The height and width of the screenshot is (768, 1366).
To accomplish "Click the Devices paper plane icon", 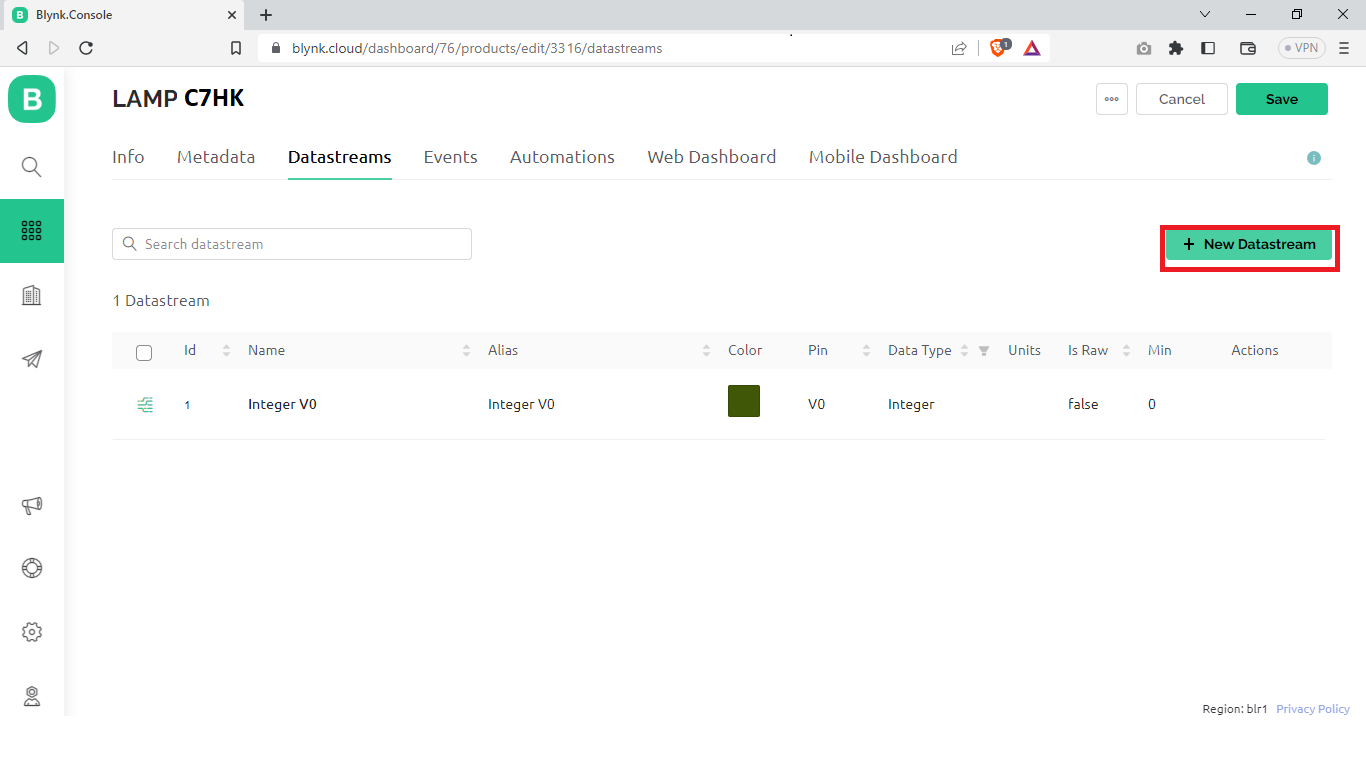I will pos(31,359).
